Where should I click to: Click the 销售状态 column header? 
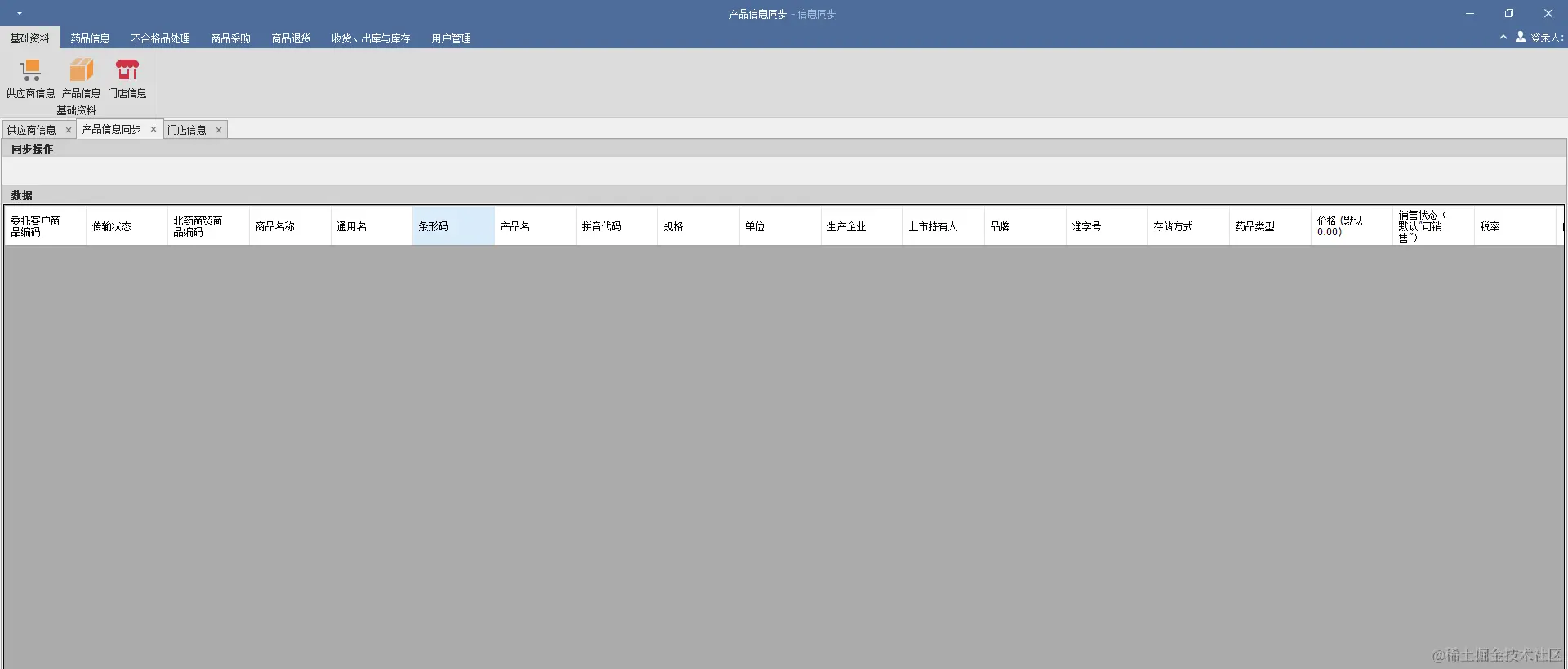click(x=1433, y=226)
